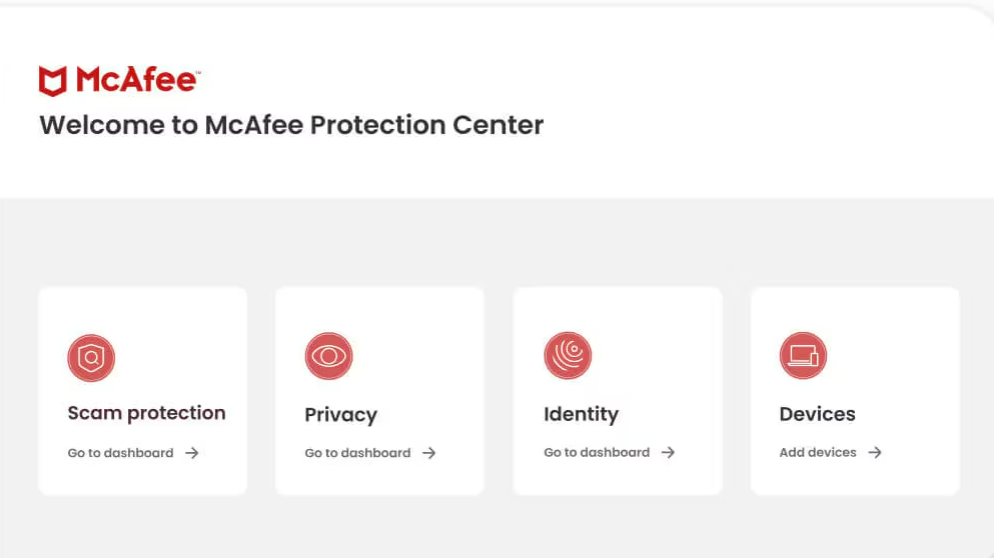This screenshot has height=558, width=994.
Task: Click the Devices card title
Action: tap(817, 414)
